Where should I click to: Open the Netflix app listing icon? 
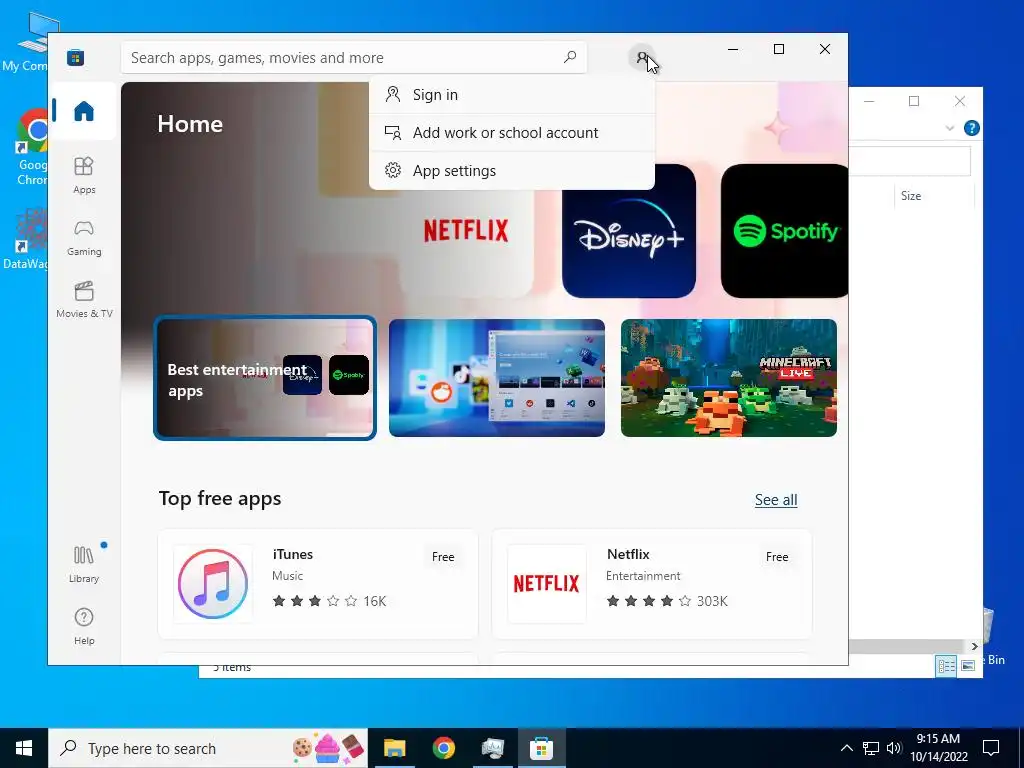[547, 583]
